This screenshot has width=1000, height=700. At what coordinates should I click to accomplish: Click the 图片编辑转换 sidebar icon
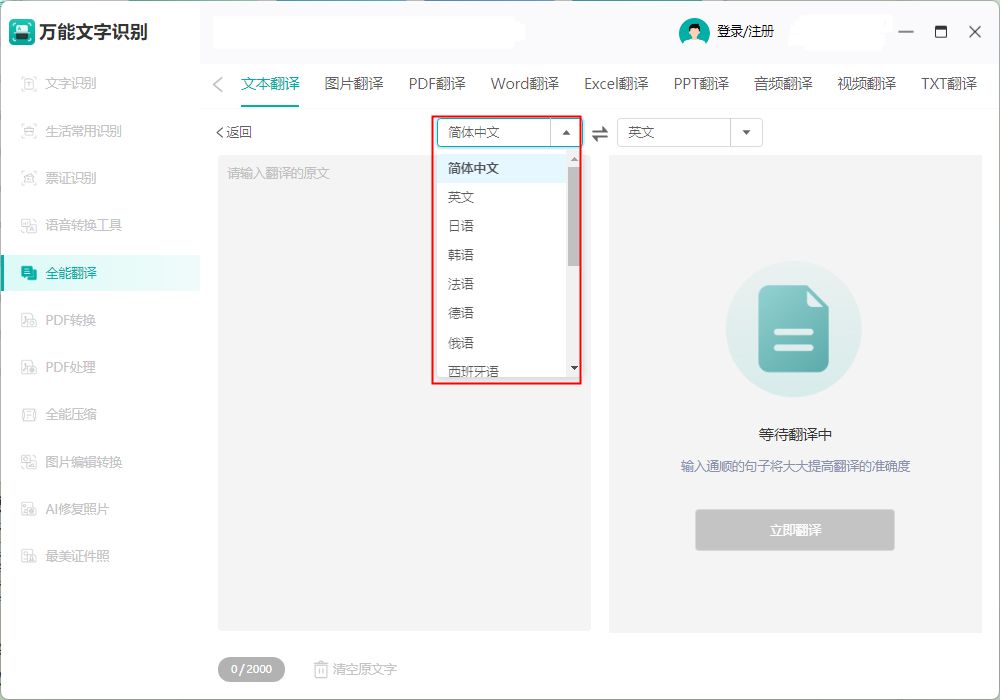pos(29,462)
